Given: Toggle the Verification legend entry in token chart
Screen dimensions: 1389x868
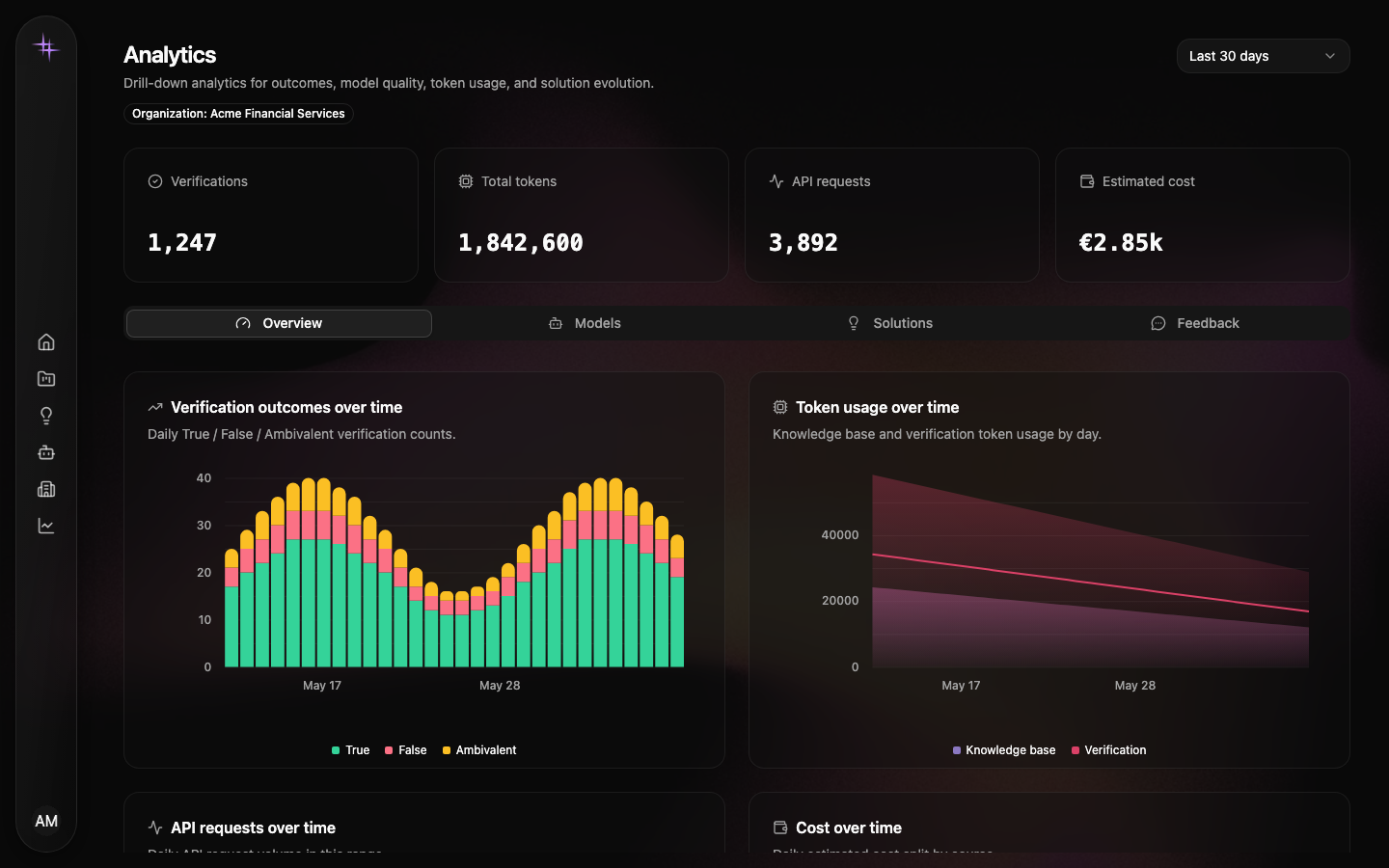Looking at the screenshot, I should (x=1108, y=750).
